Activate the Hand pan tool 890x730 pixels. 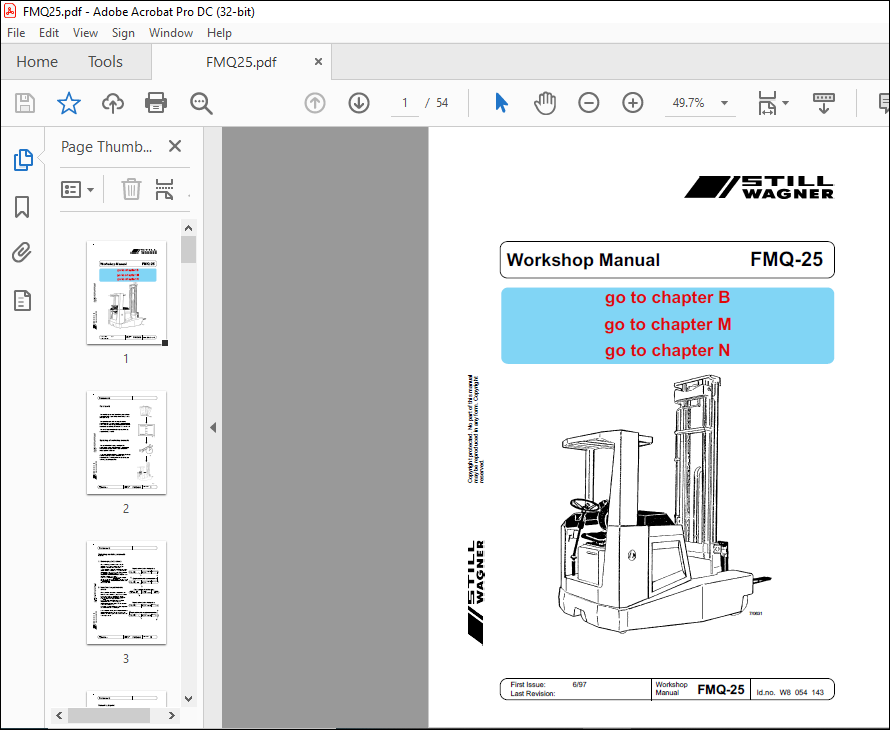click(x=545, y=103)
